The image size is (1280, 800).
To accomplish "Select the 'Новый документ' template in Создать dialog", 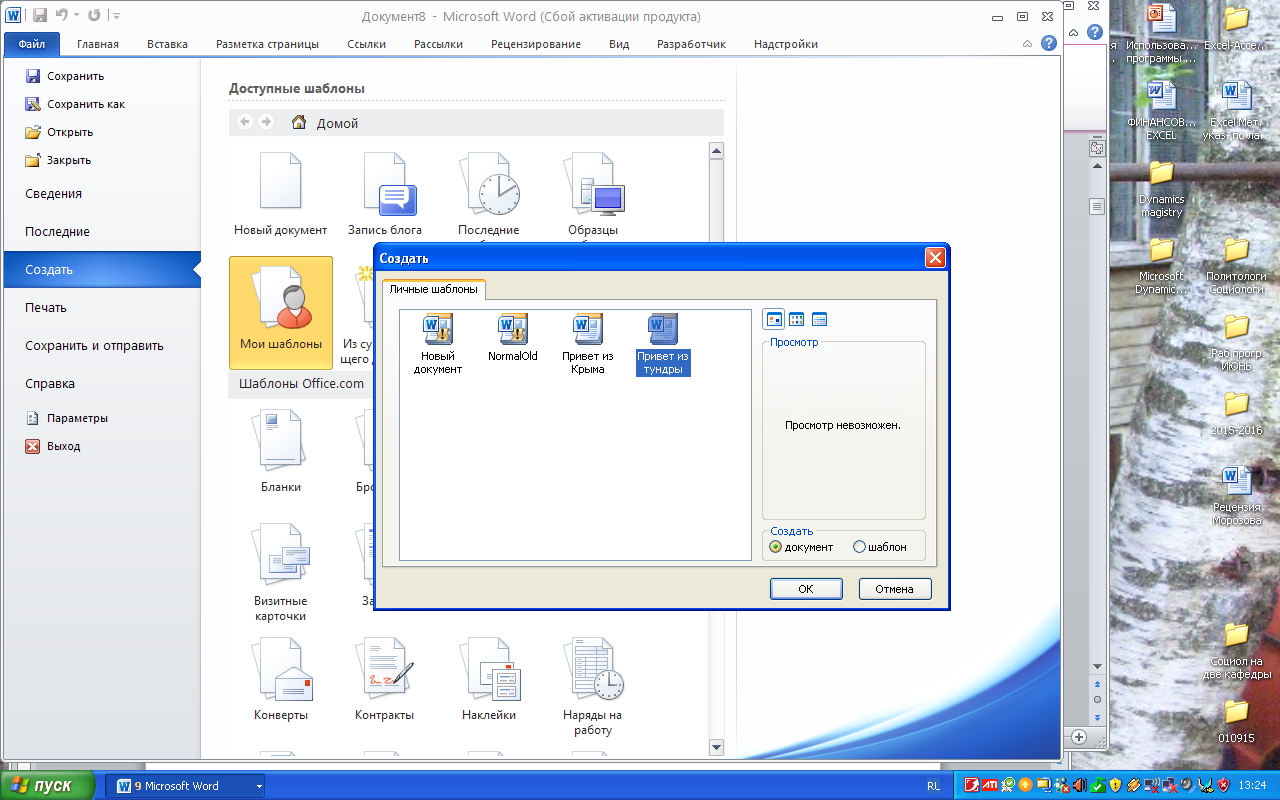I will click(438, 343).
